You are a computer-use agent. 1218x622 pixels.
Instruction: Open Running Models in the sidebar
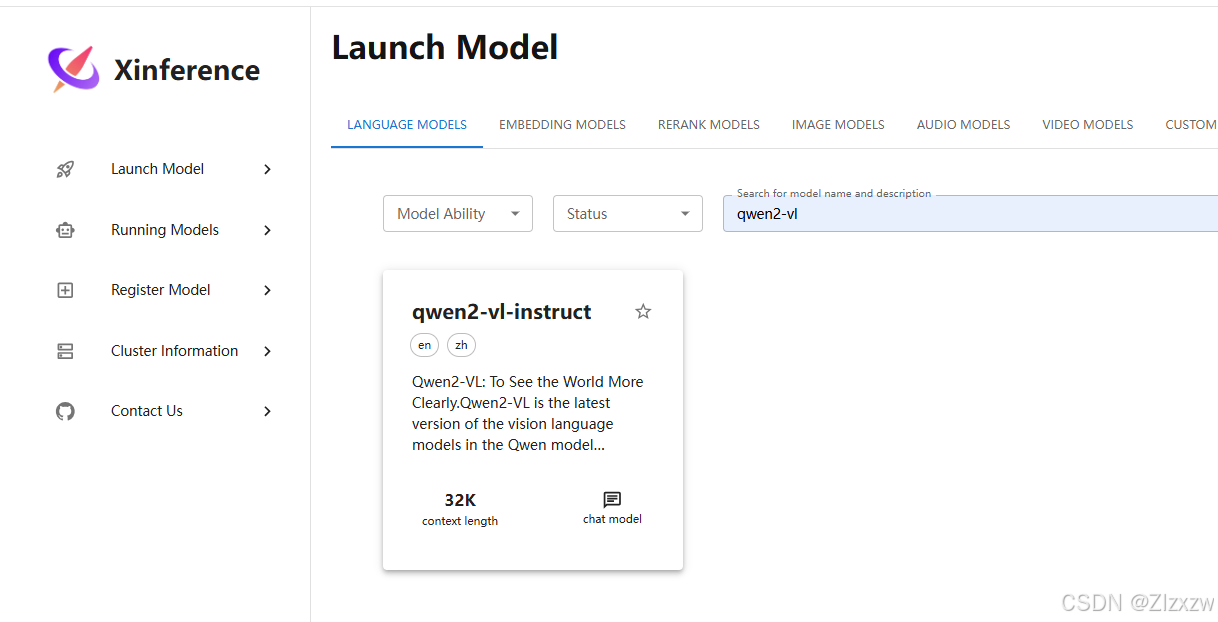(x=164, y=230)
